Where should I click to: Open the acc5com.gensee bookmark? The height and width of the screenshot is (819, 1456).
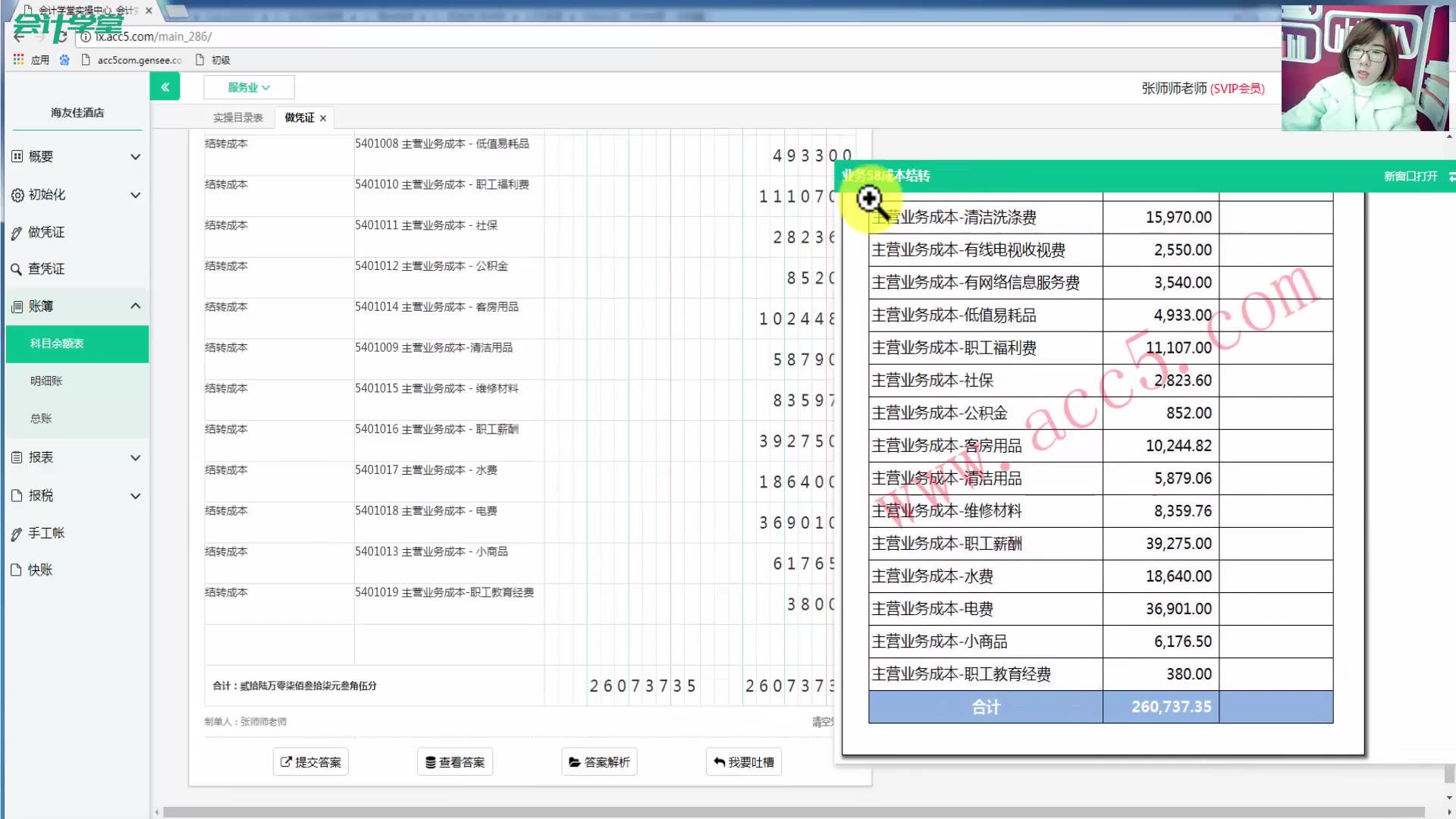(132, 60)
